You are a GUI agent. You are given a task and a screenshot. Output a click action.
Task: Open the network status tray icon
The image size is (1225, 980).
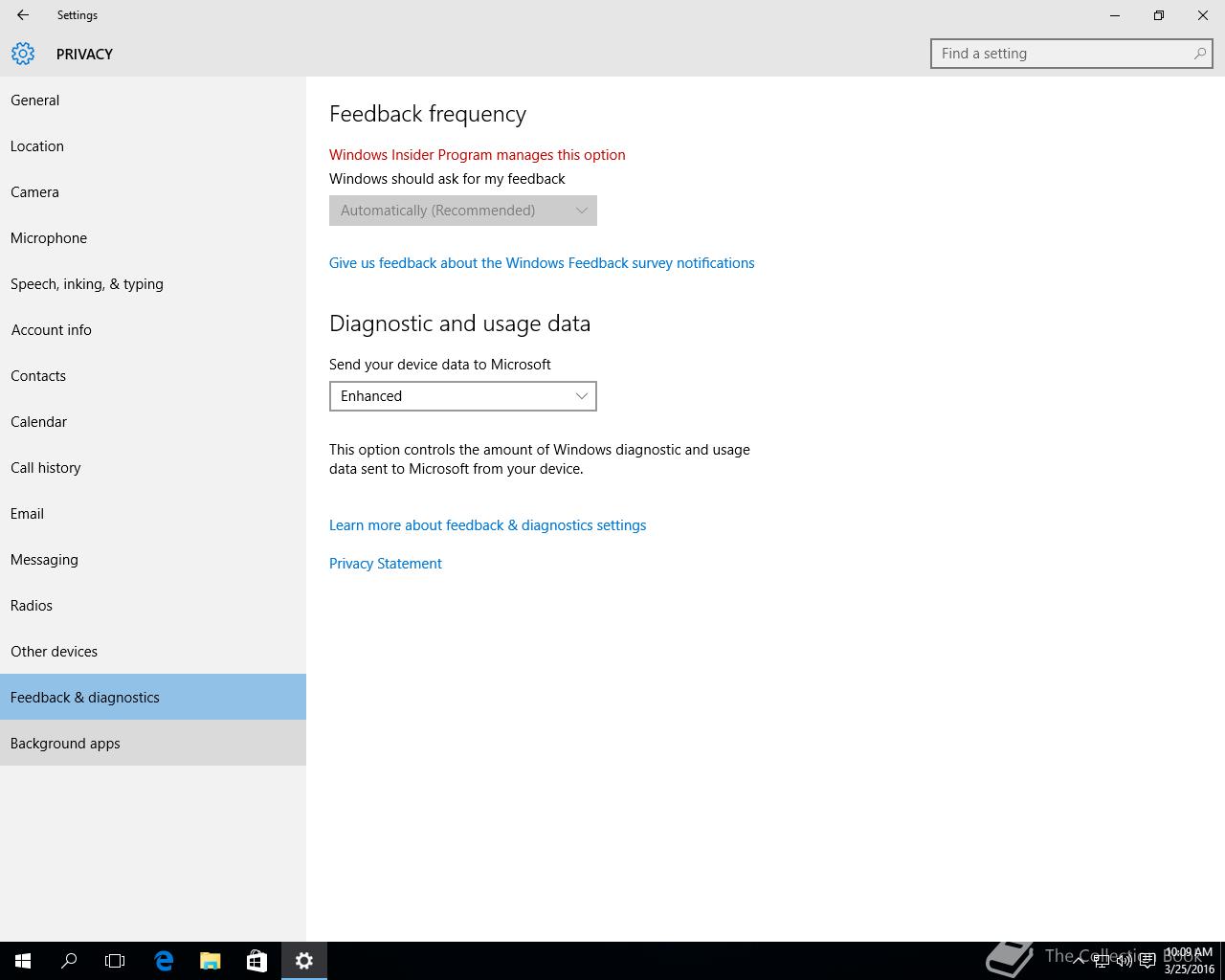[1102, 961]
